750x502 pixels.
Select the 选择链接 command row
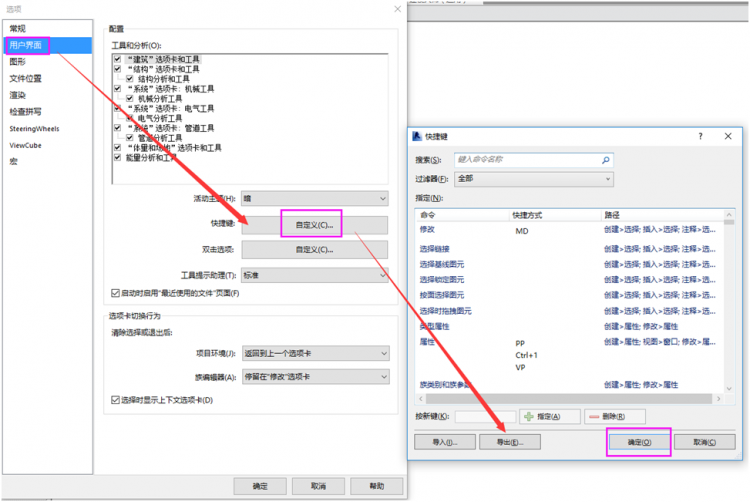click(569, 249)
